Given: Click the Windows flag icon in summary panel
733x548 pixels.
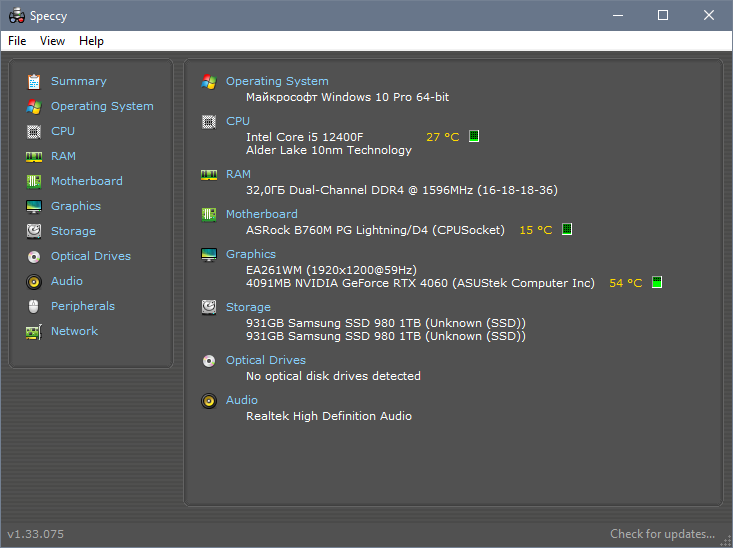Looking at the screenshot, I should point(209,82).
